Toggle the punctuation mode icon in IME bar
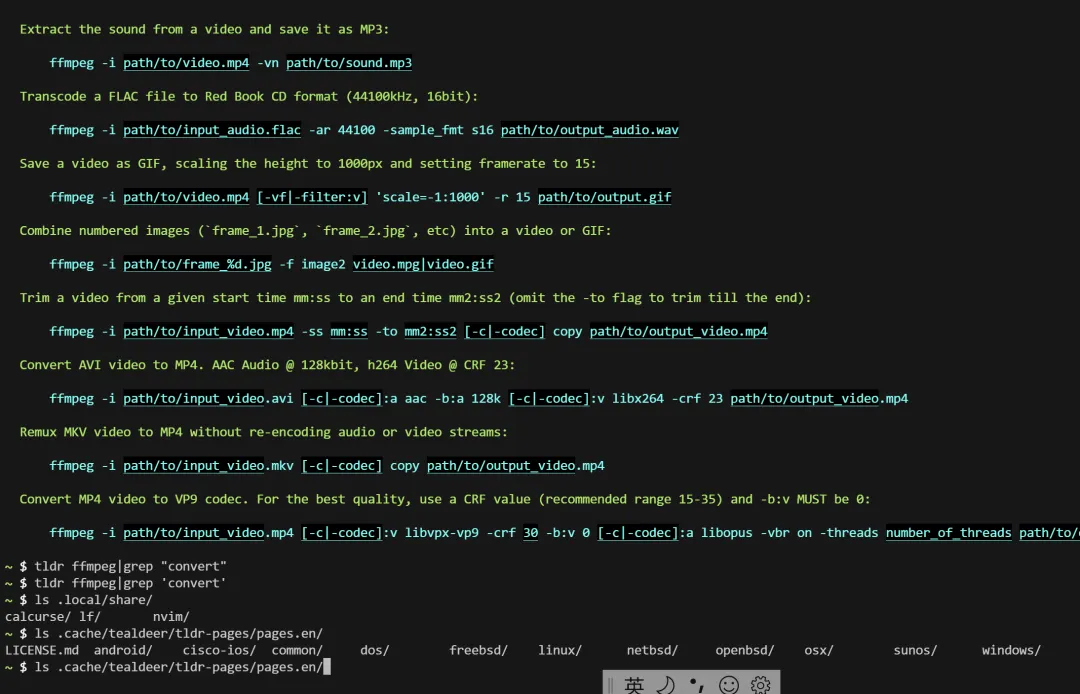Viewport: 1080px width, 694px height. pyautogui.click(x=696, y=684)
